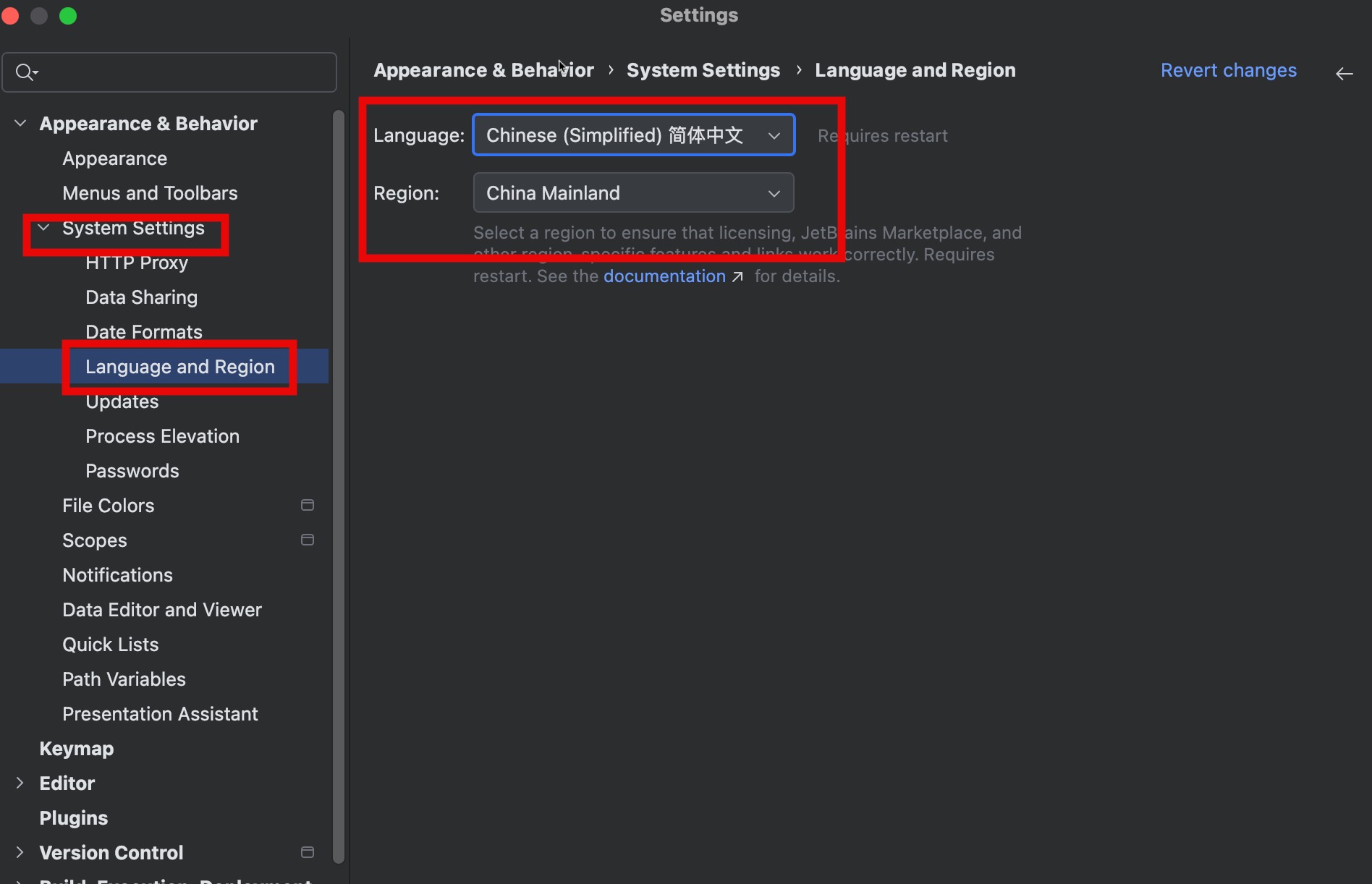Click Scopes project-level icon
Image resolution: width=1372 pixels, height=884 pixels.
[308, 540]
